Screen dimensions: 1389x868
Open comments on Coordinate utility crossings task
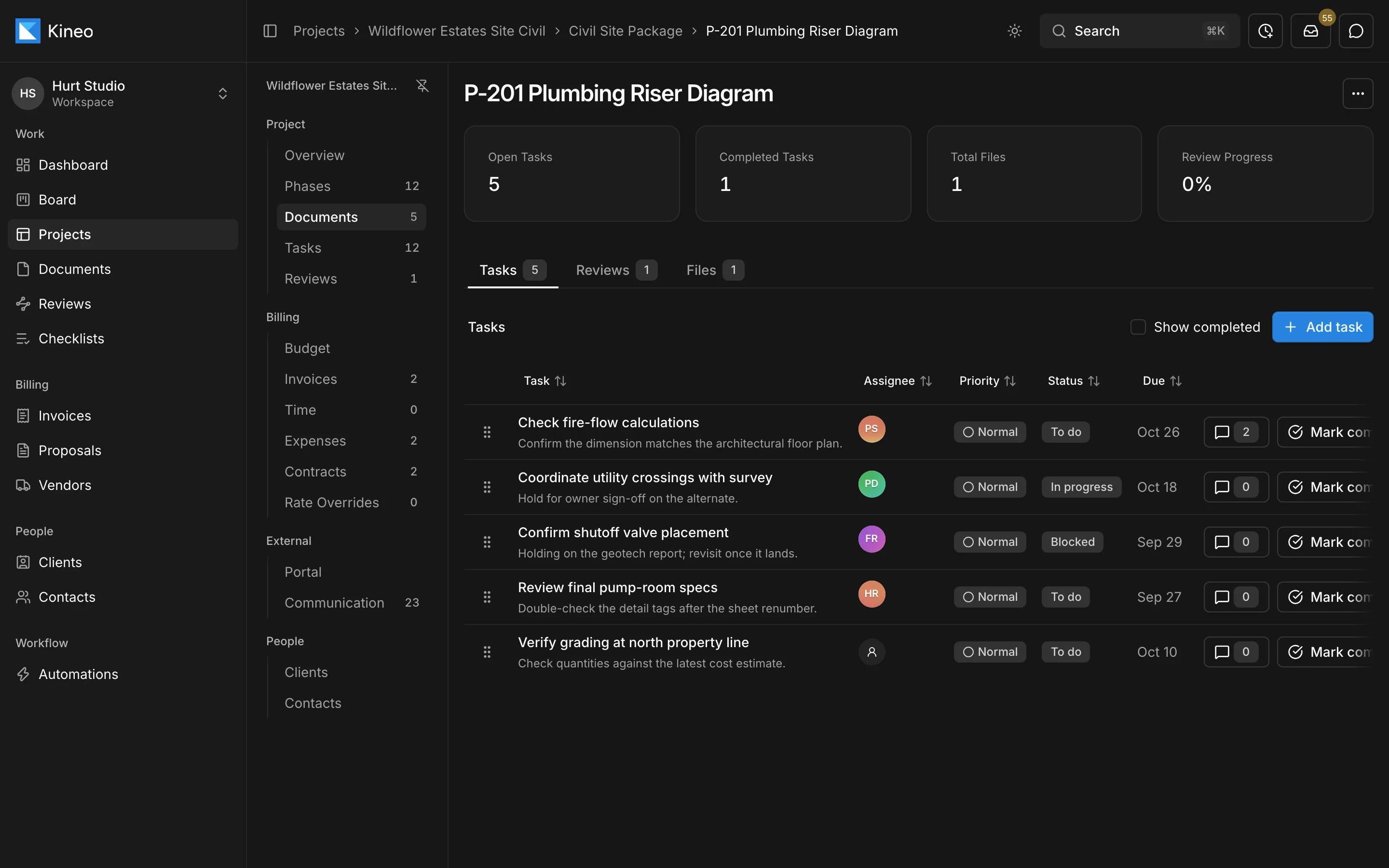(1236, 488)
